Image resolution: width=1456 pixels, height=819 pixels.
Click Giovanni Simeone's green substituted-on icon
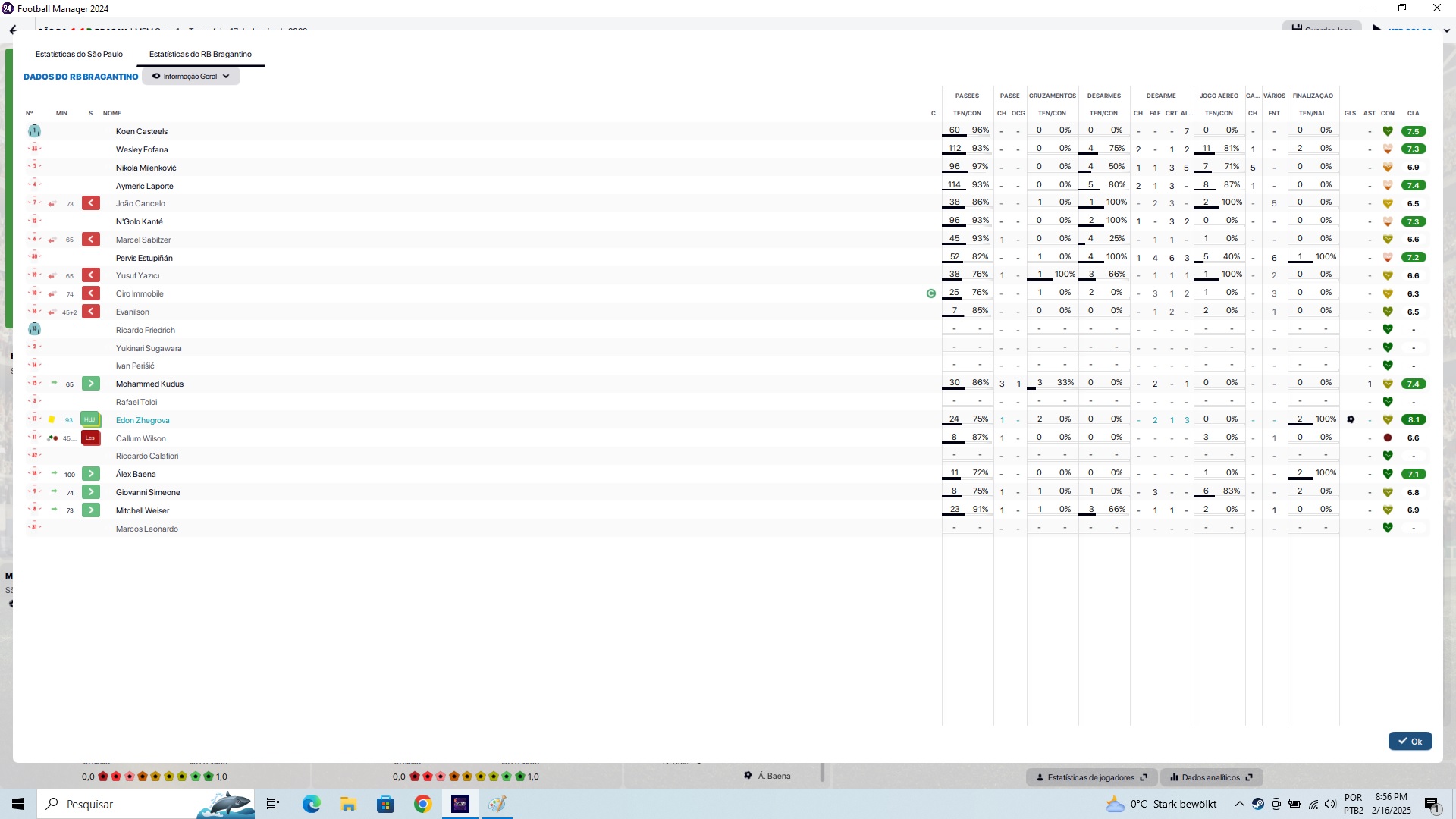[x=91, y=492]
